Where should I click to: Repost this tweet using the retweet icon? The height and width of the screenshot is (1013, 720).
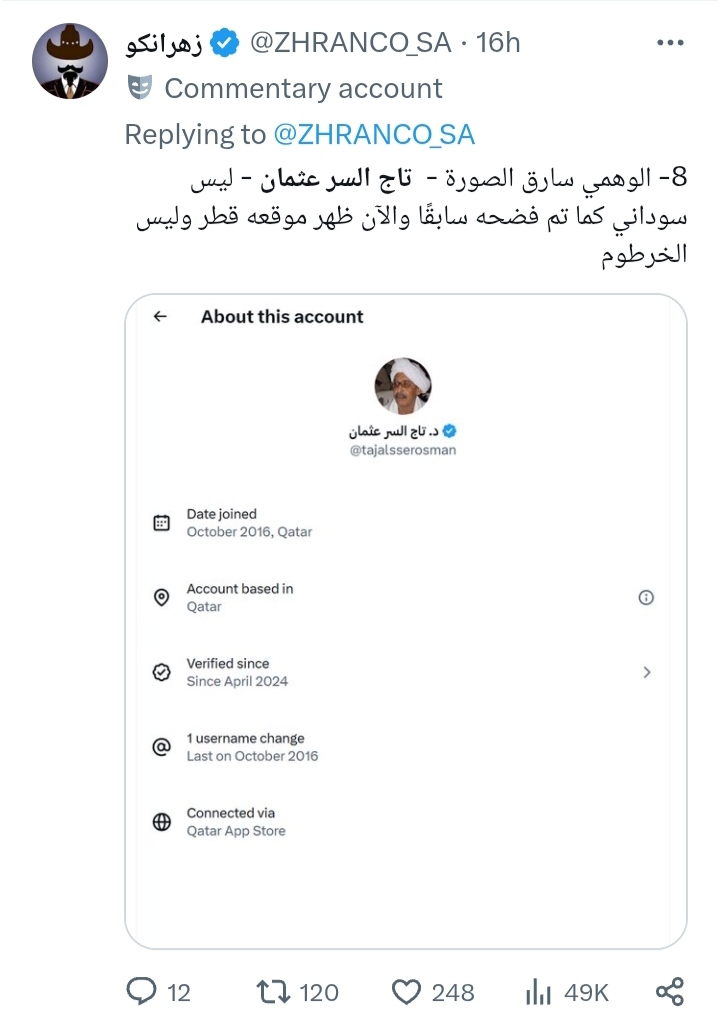coord(271,991)
